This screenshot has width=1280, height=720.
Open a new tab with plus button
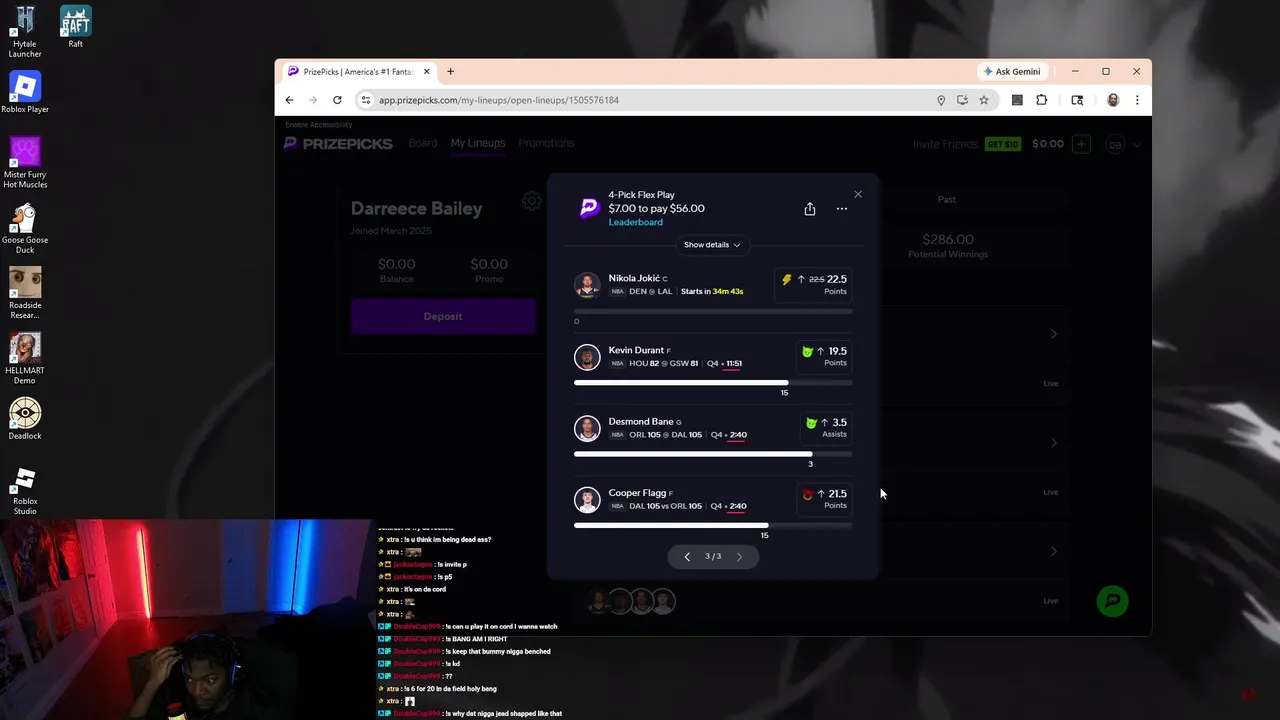coord(450,72)
